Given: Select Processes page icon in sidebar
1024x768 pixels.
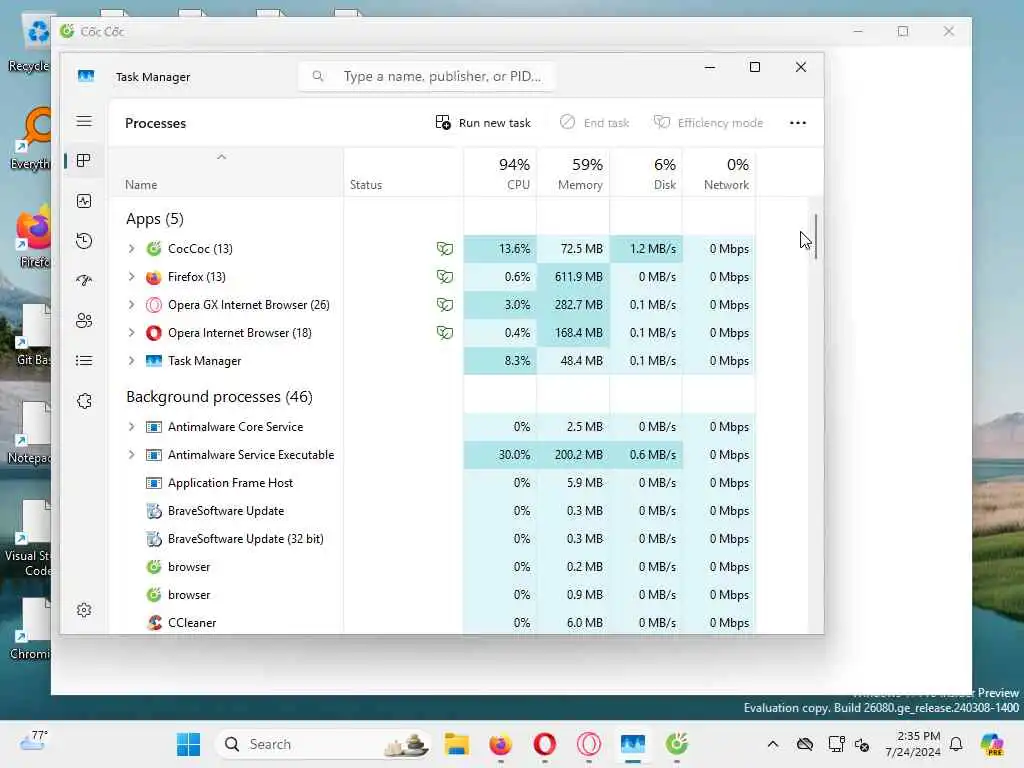Looking at the screenshot, I should pyautogui.click(x=84, y=161).
